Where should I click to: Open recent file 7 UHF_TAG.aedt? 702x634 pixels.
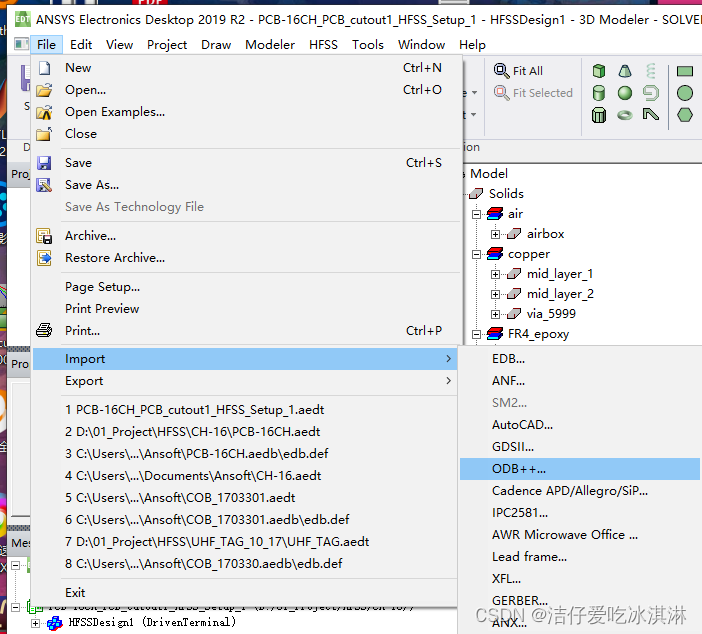tap(245, 542)
